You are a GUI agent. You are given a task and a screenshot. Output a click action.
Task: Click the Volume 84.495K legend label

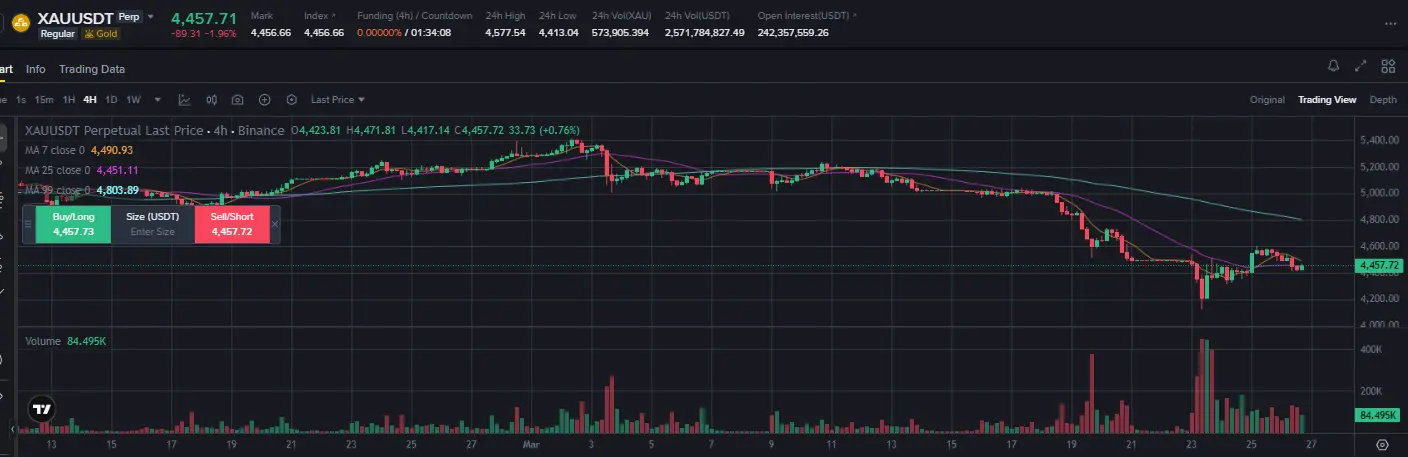click(66, 341)
